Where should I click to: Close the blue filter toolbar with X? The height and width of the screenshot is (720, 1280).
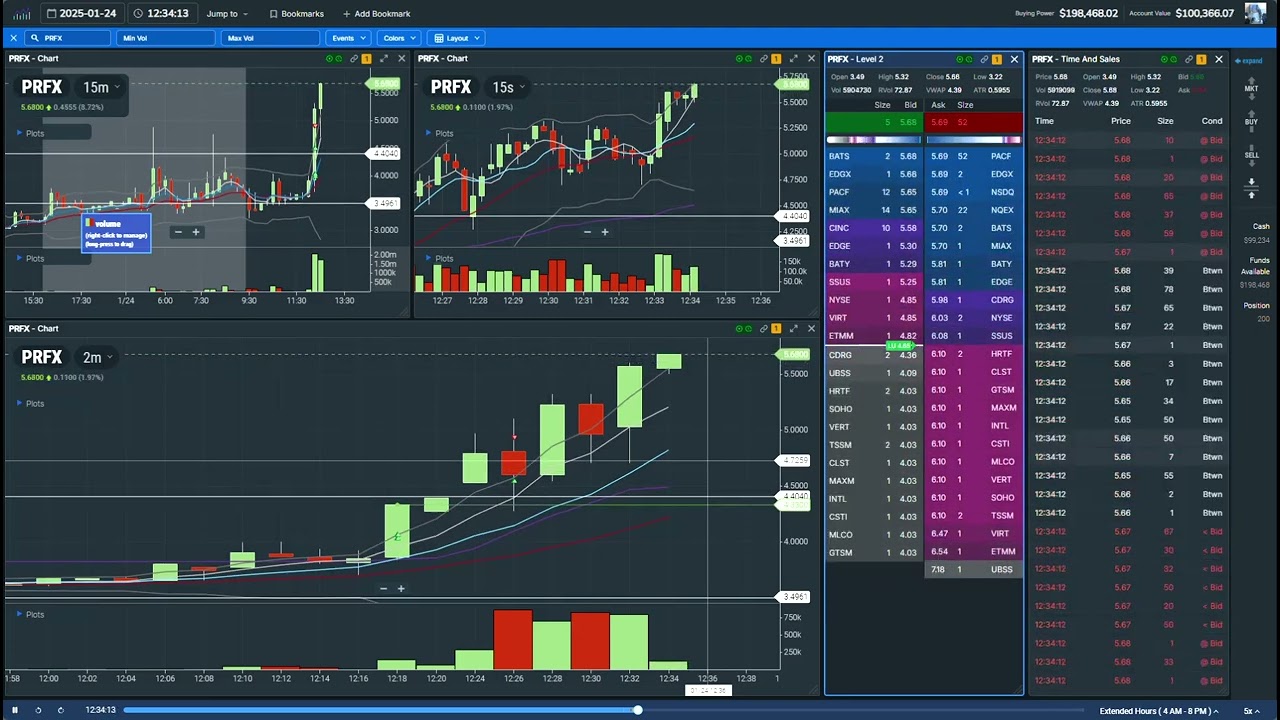[x=13, y=38]
